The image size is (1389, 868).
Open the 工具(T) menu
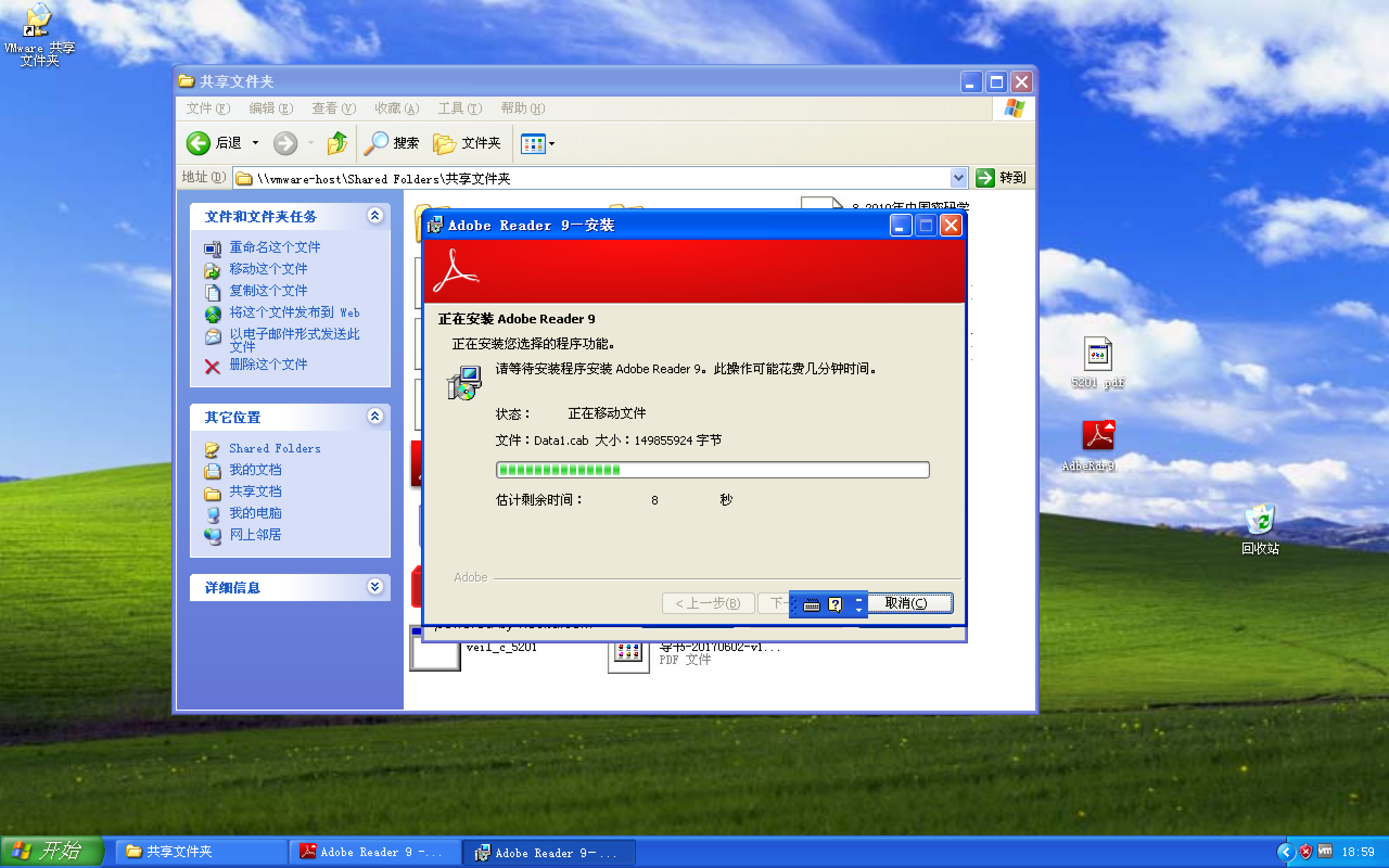pyautogui.click(x=460, y=108)
